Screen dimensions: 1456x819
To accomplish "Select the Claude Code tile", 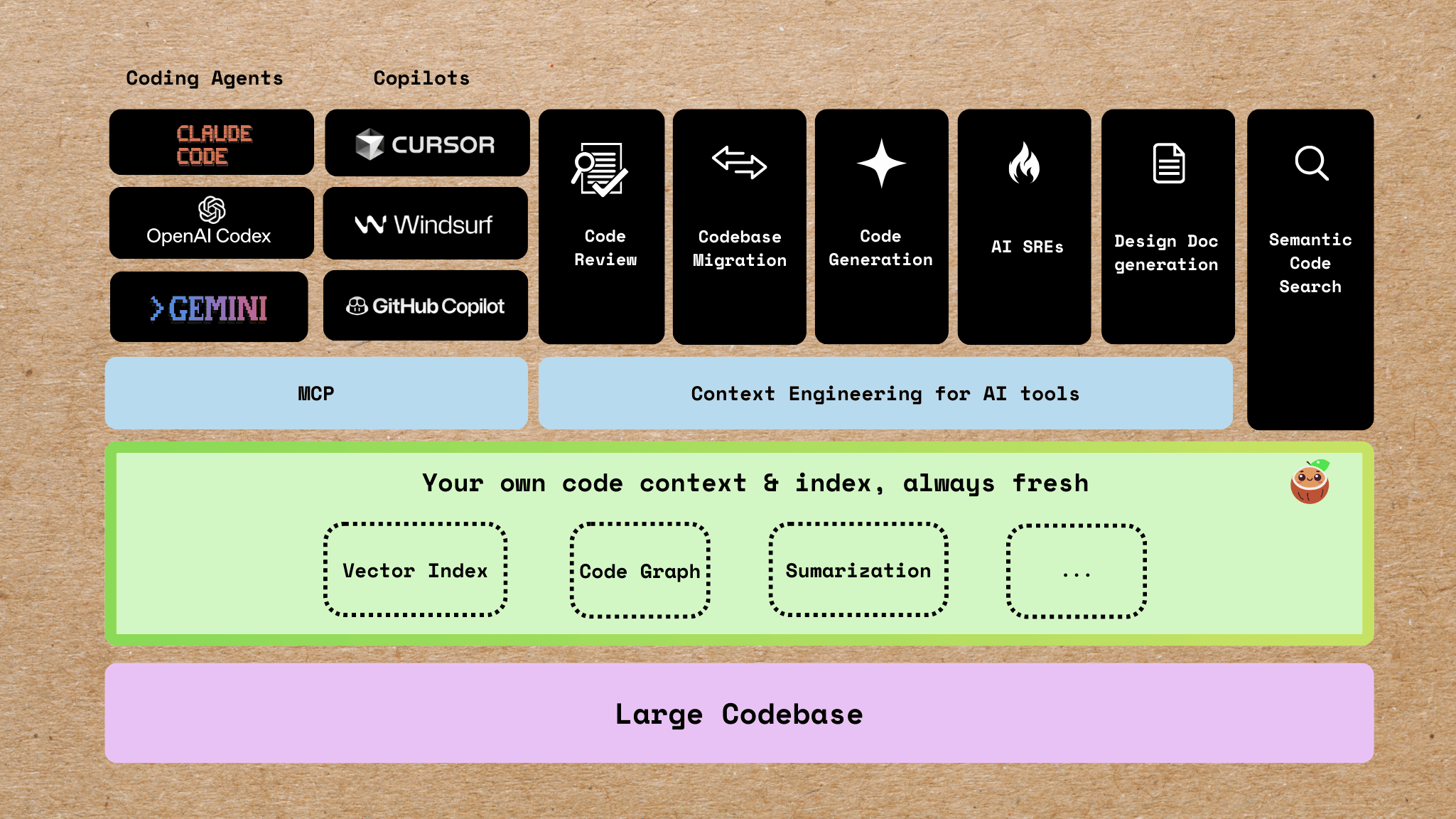I will click(212, 143).
